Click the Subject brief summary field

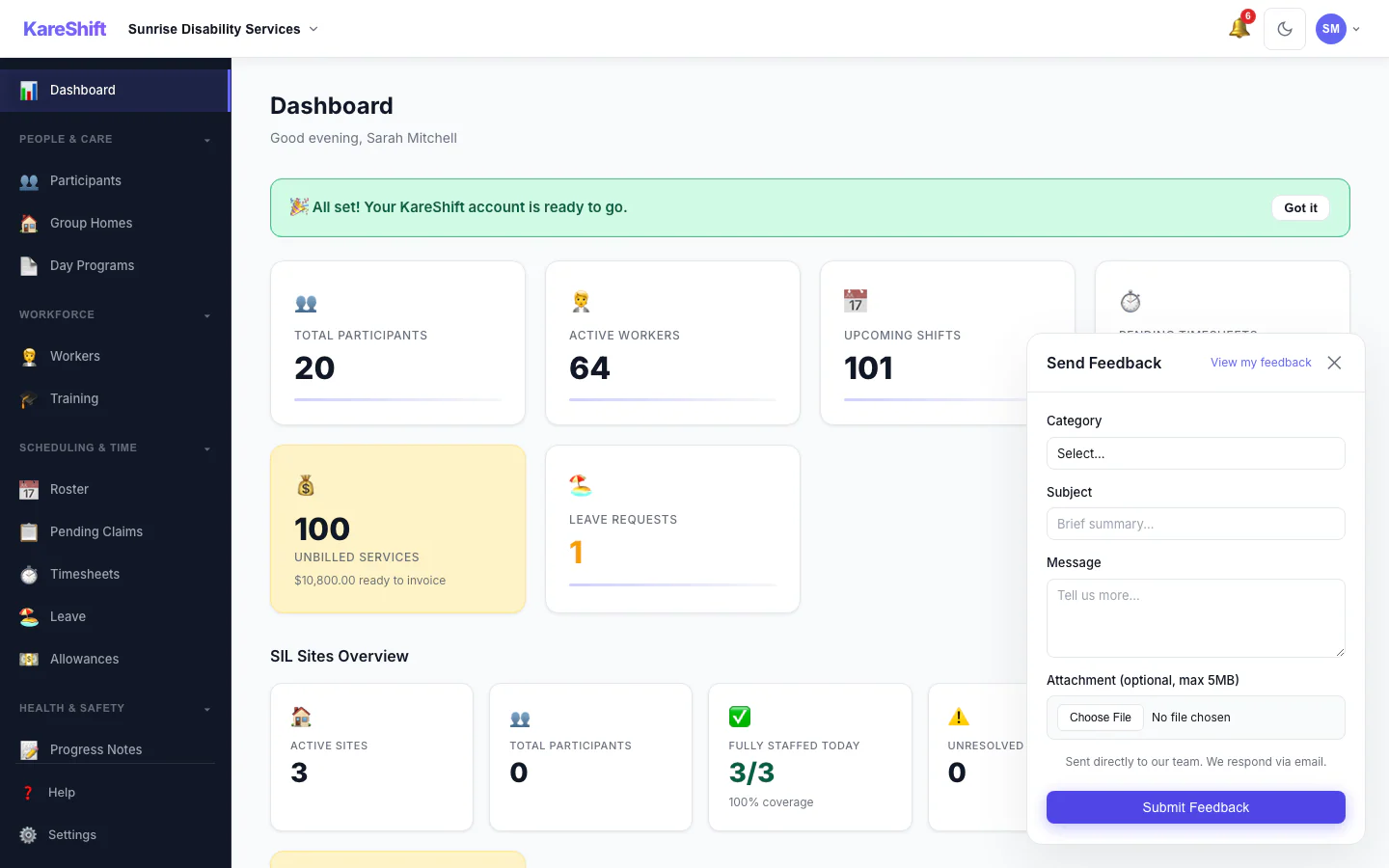1195,524
